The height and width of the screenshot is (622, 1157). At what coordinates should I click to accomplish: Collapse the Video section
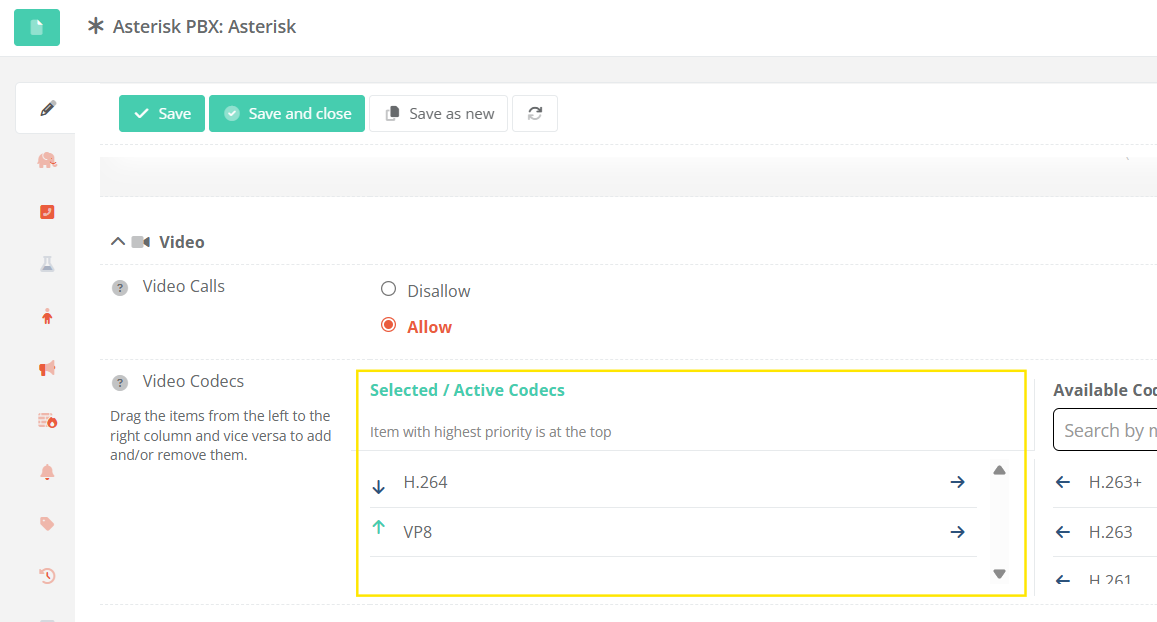(117, 241)
